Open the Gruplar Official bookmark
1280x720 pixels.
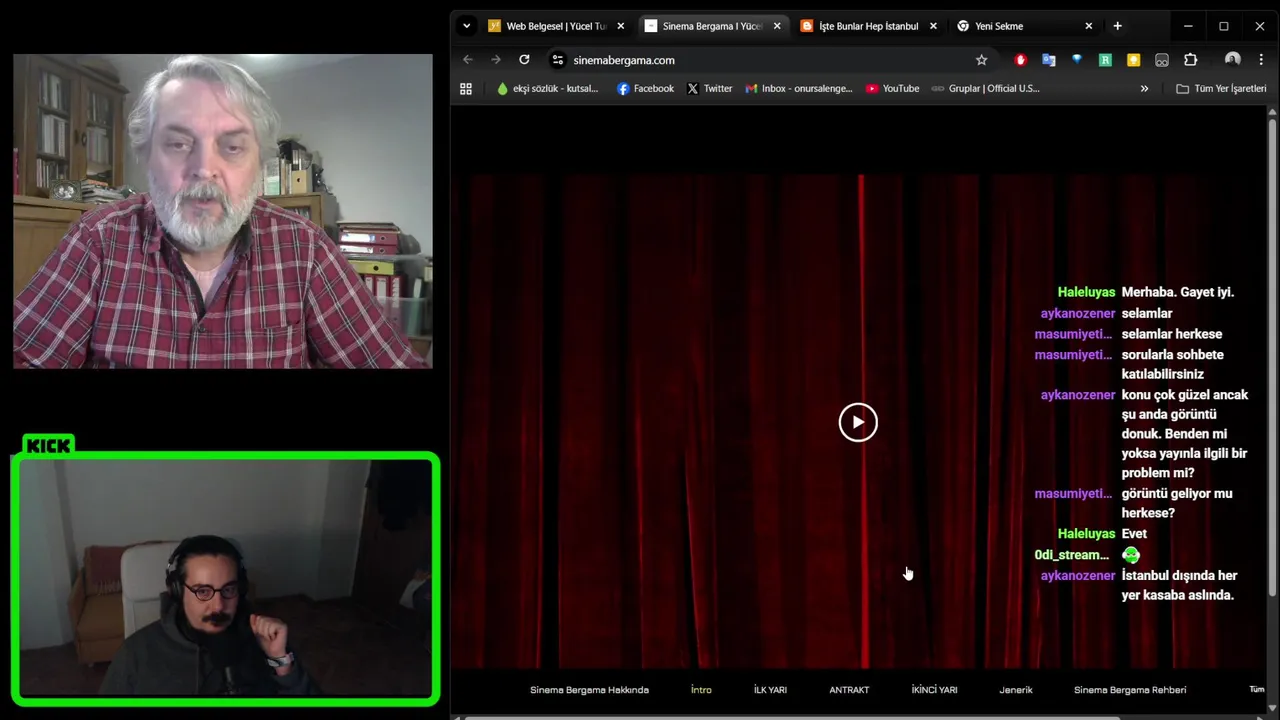[x=986, y=88]
